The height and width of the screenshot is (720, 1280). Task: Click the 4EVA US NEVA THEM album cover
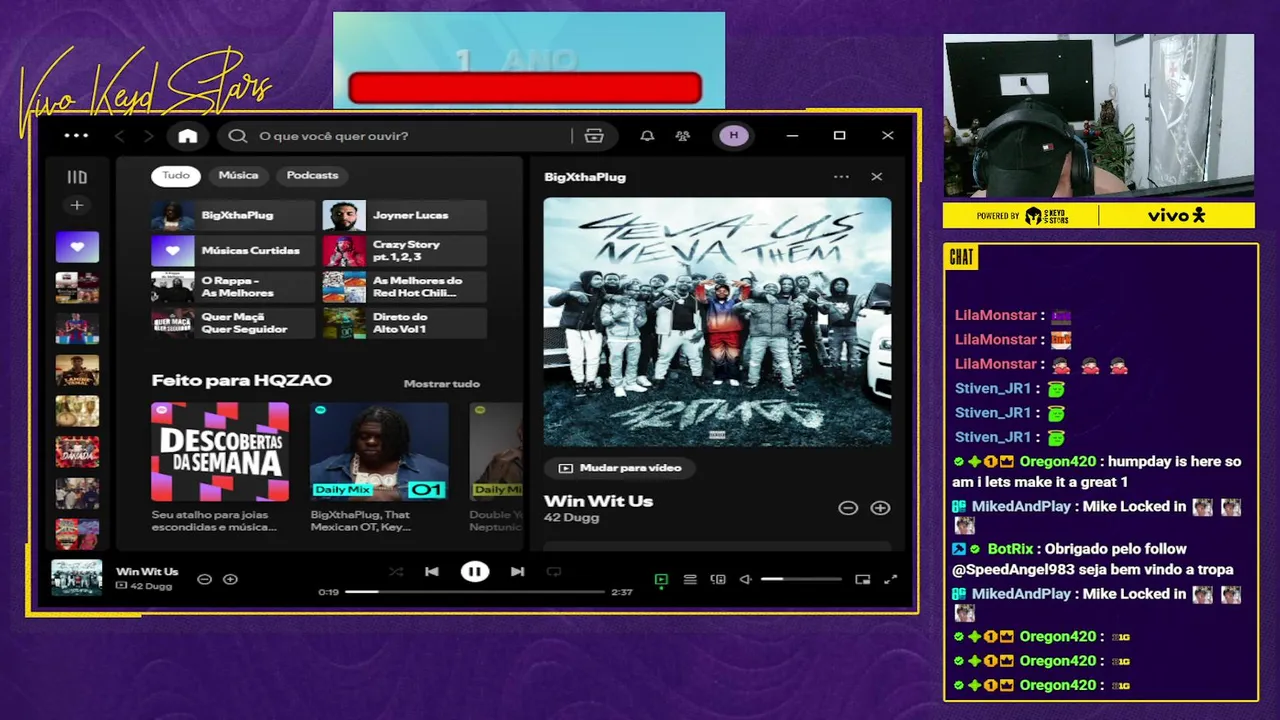coord(717,321)
